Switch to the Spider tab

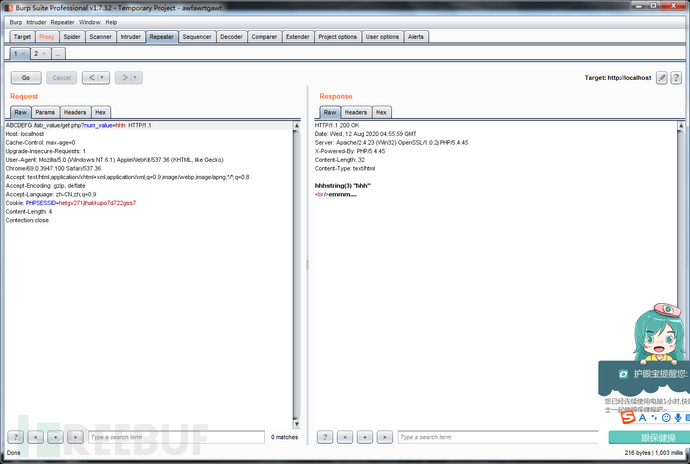pyautogui.click(x=72, y=37)
